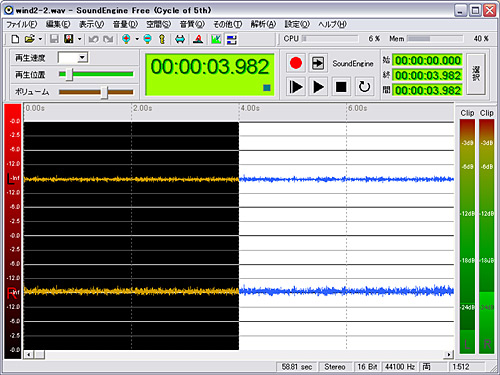500x375 pixels.
Task: Click the redo toolbar icon
Action: tap(108, 39)
